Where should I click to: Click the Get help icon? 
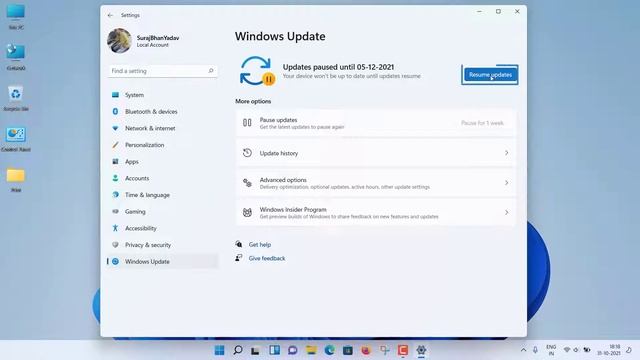tap(239, 244)
